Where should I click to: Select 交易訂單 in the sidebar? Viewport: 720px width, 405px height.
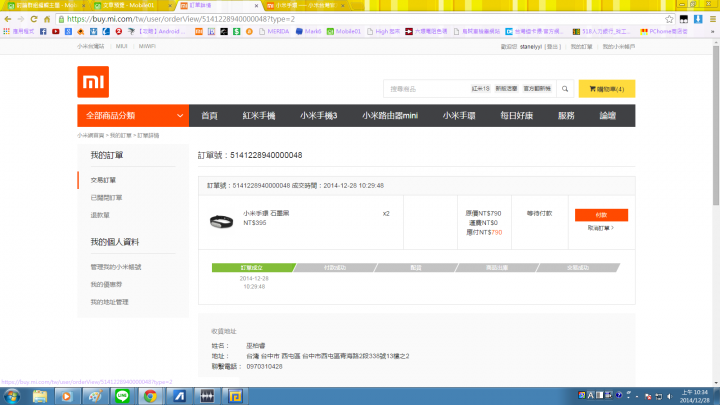click(x=103, y=180)
